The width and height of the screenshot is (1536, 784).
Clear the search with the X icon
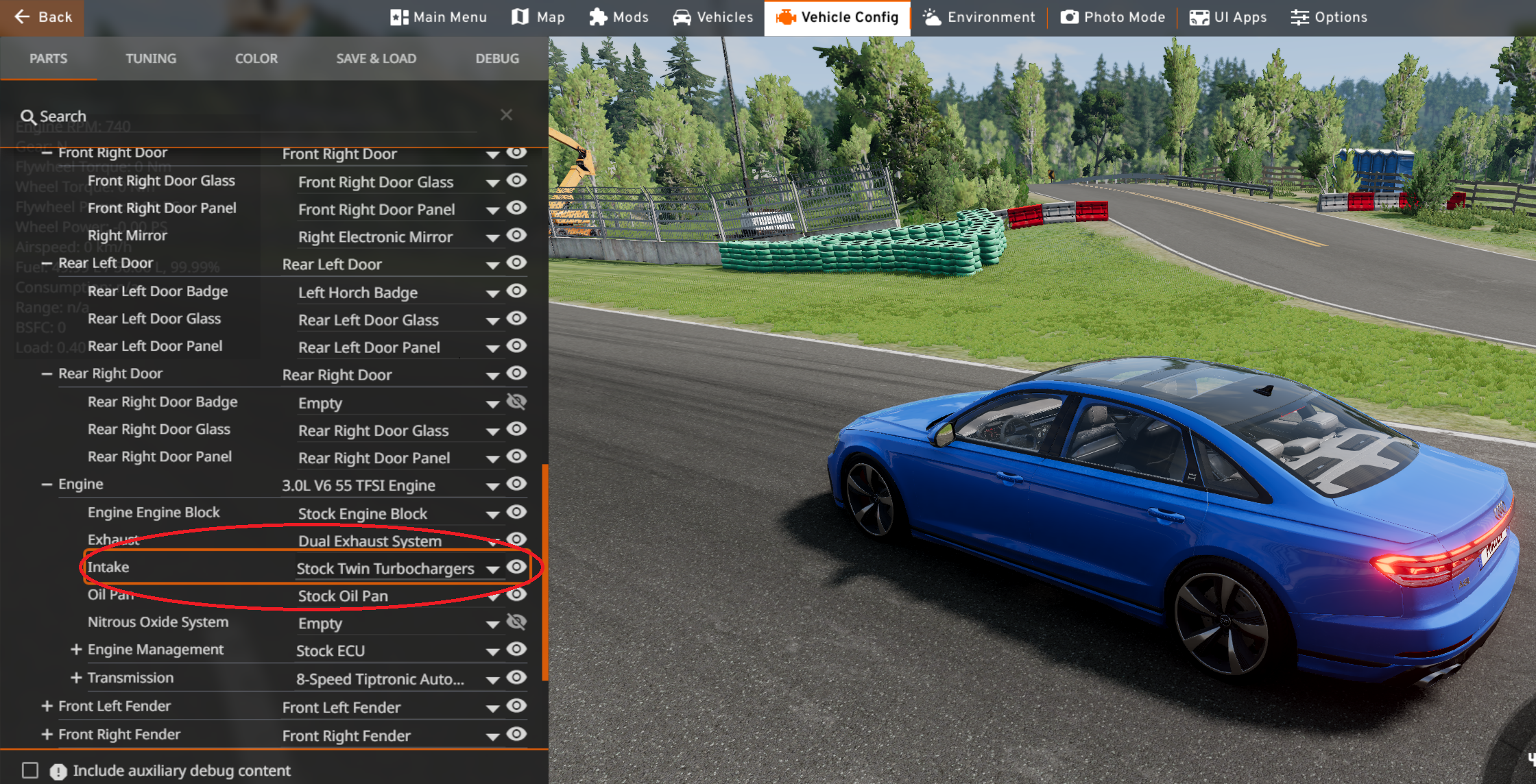(x=506, y=115)
